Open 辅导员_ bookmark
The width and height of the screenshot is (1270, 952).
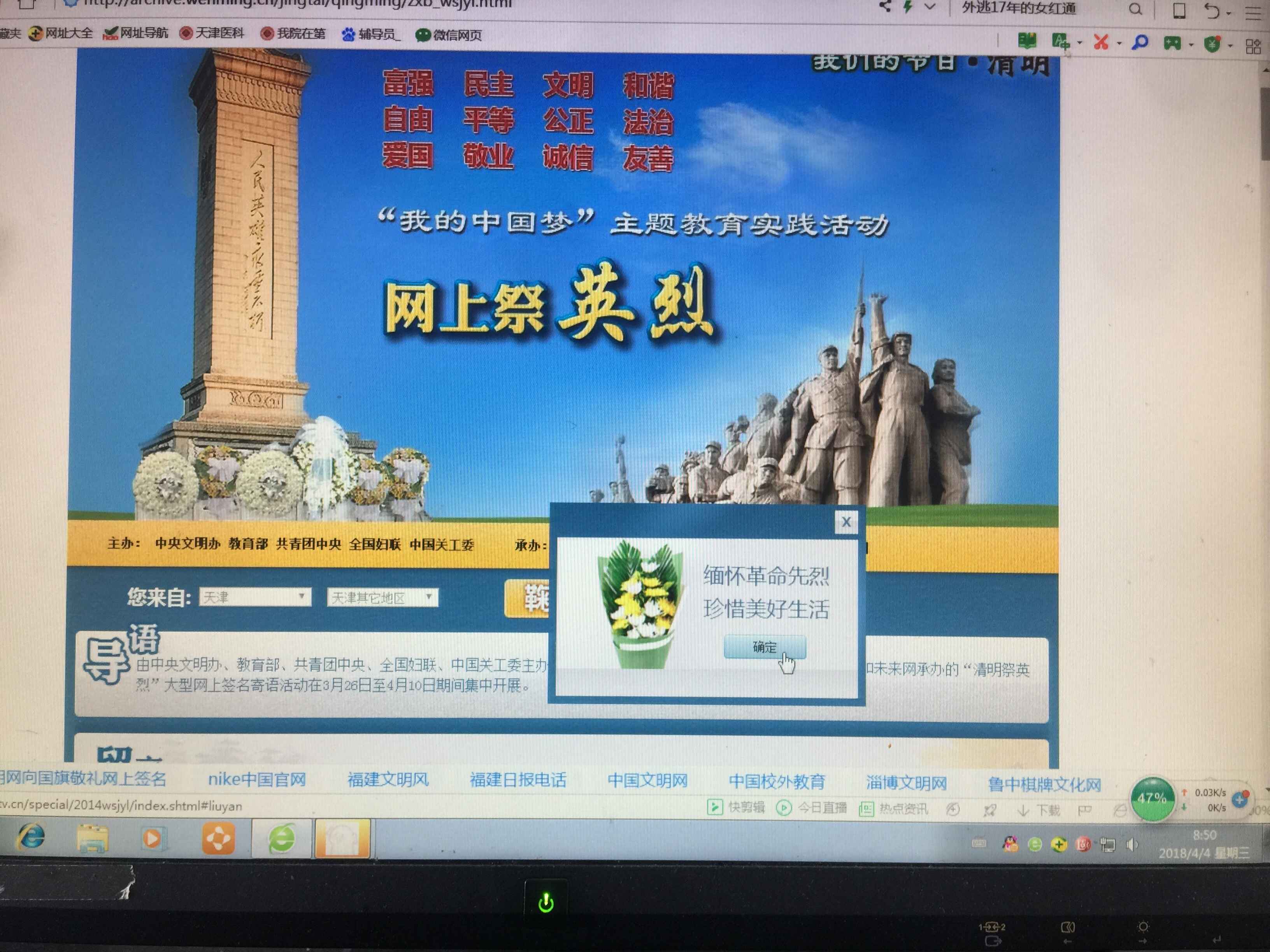coord(371,35)
